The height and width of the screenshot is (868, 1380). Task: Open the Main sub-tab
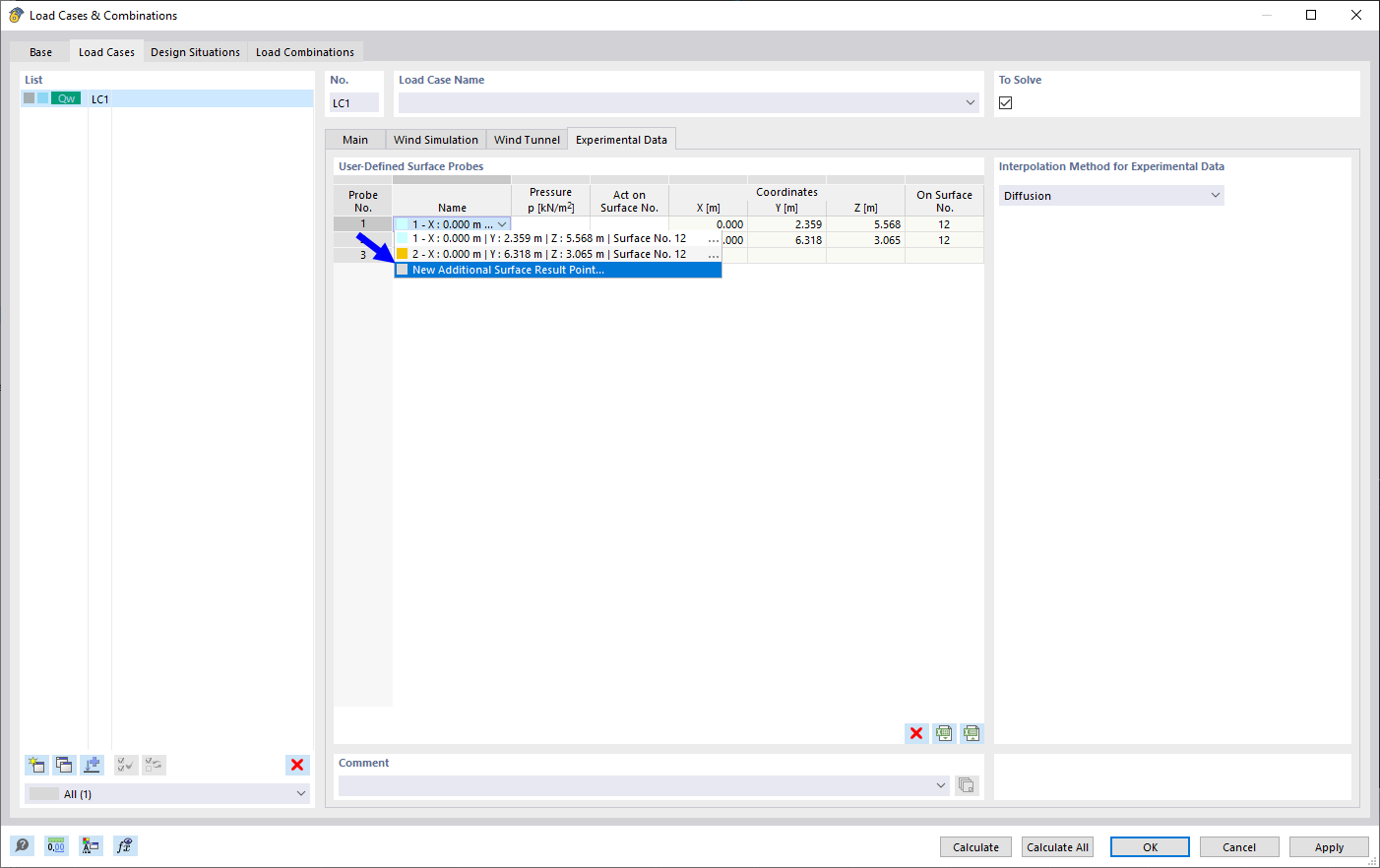coord(355,140)
